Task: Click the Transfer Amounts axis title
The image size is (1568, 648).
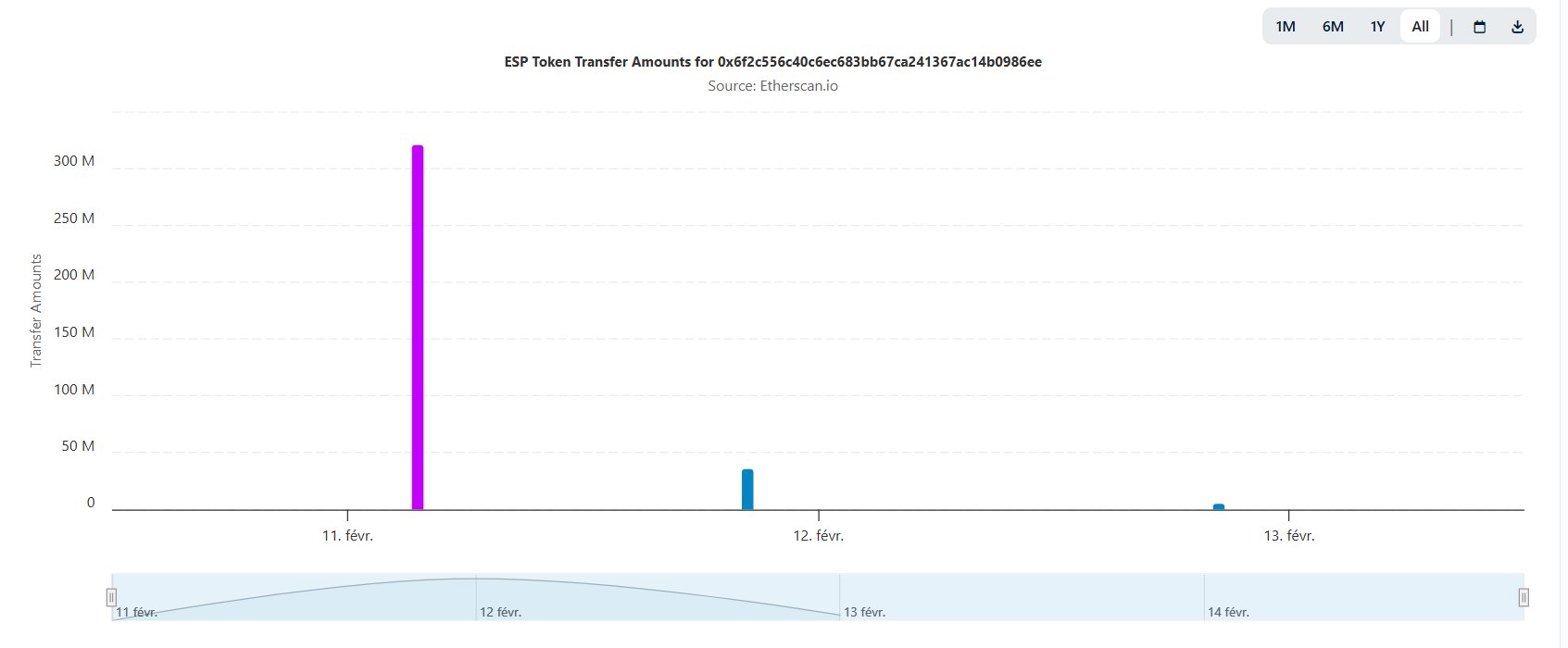Action: coord(36,311)
